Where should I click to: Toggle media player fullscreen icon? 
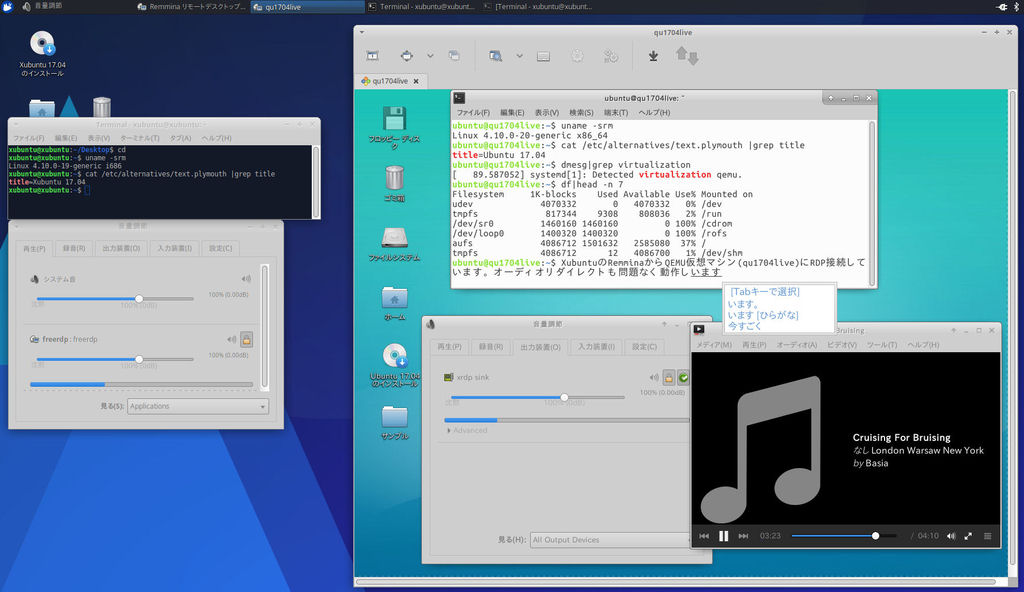tap(968, 536)
